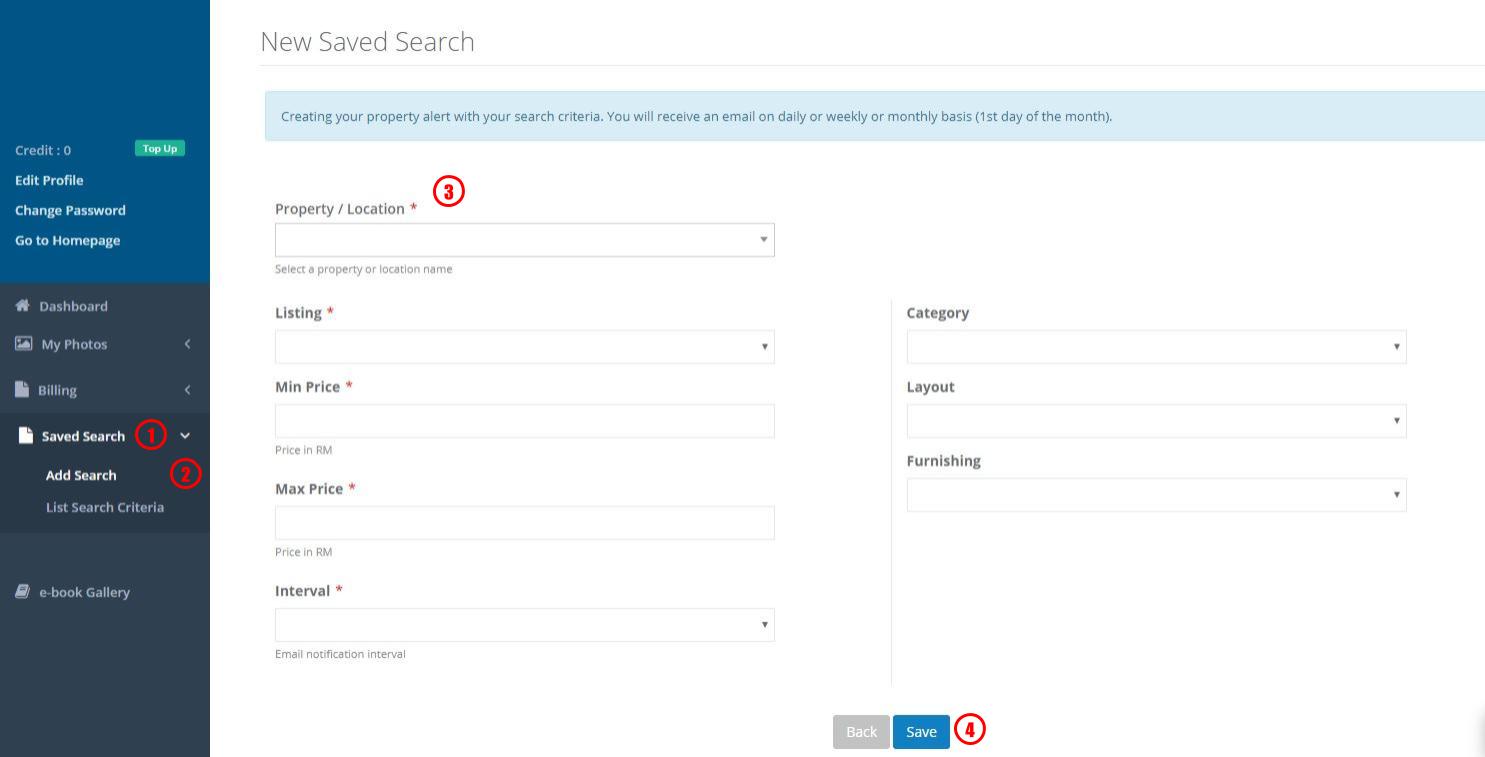Collapse the Saved Search submenu chevron
Viewport: 1485px width, 757px height.
click(x=185, y=436)
